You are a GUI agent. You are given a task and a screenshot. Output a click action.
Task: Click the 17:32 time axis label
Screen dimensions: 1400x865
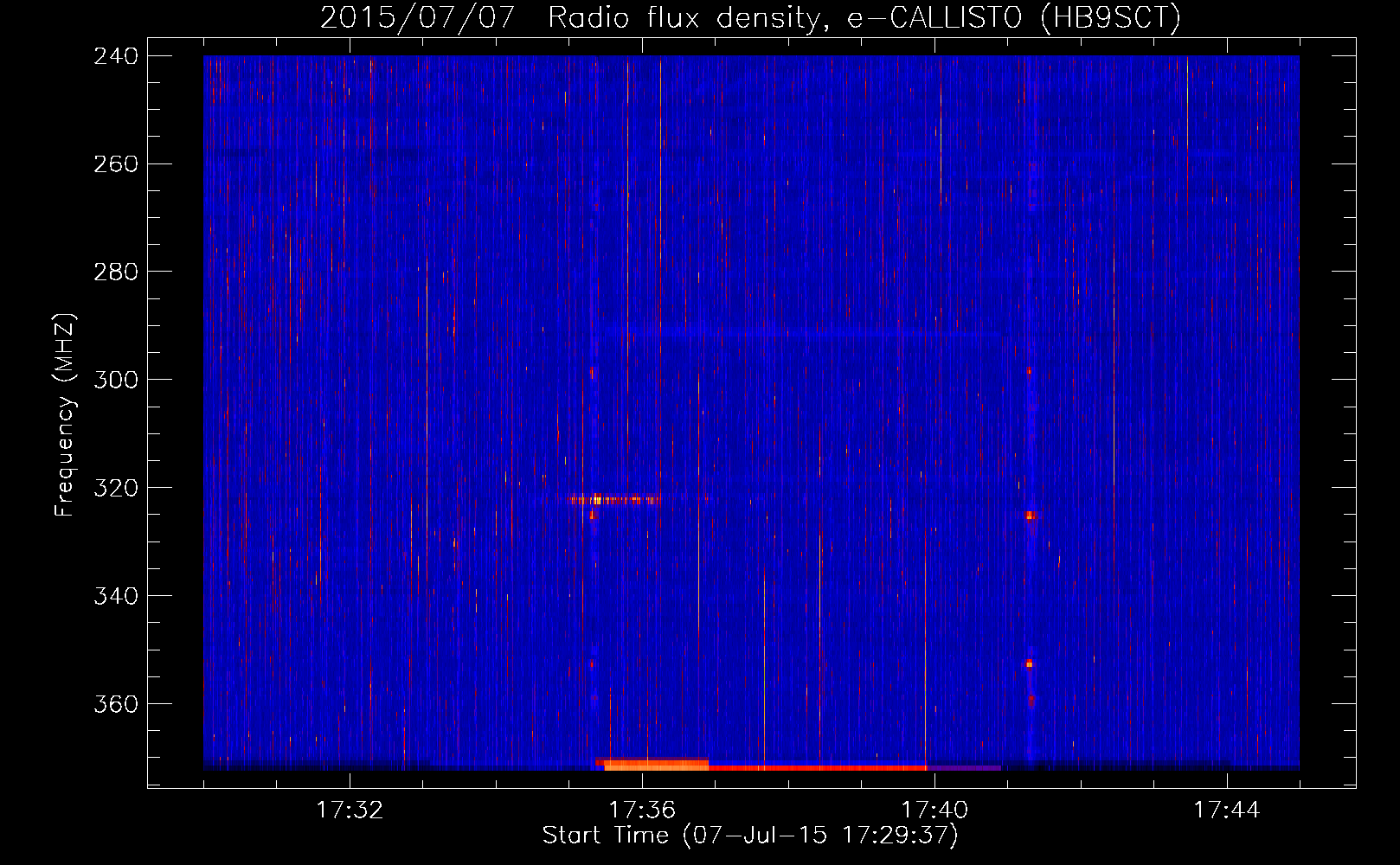350,810
